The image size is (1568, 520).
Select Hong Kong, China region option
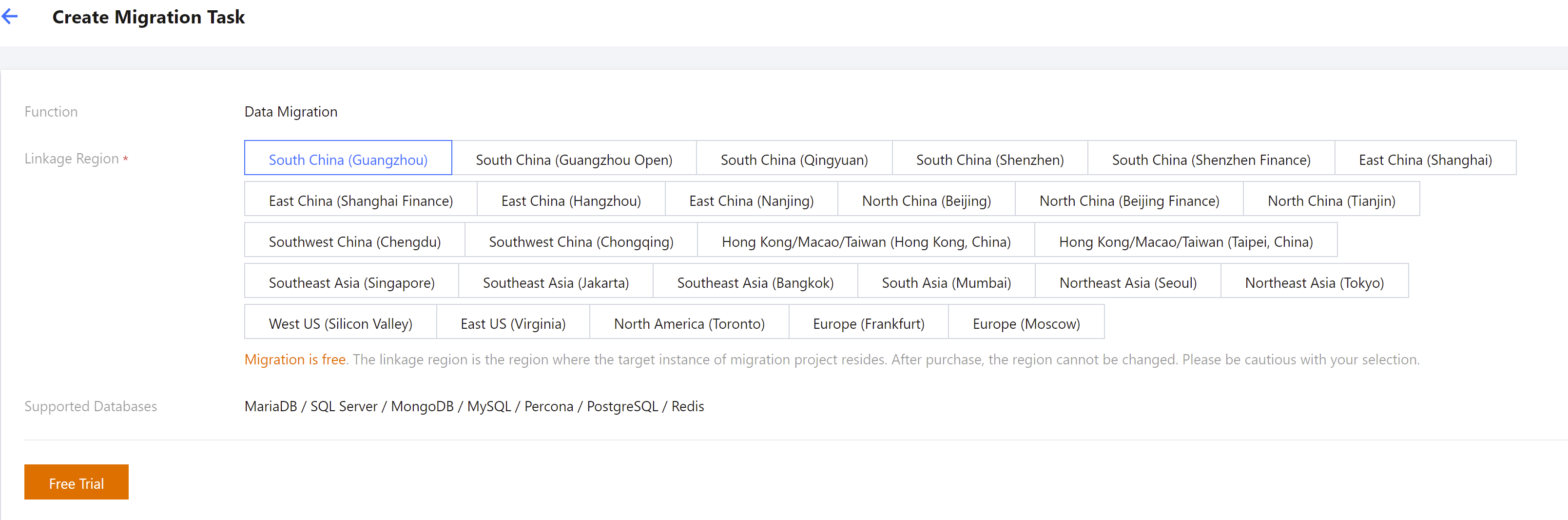(x=866, y=240)
